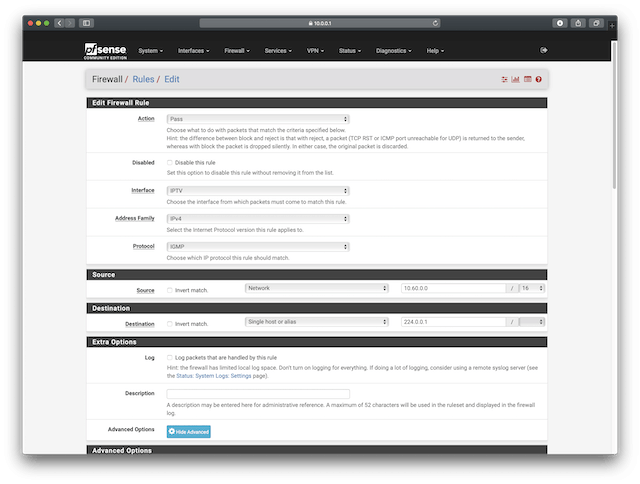This screenshot has width=640, height=484.
Task: Open the VPN menu
Action: 315,51
